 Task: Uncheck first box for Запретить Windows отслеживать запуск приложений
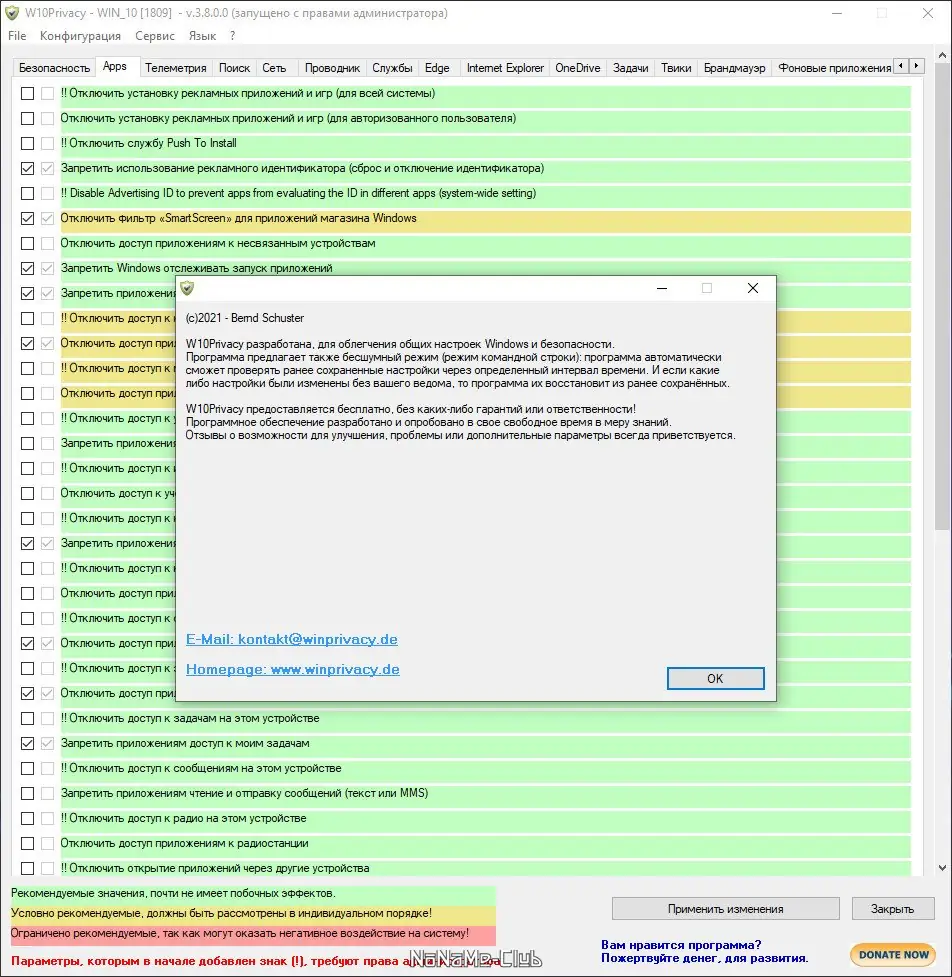pos(27,269)
